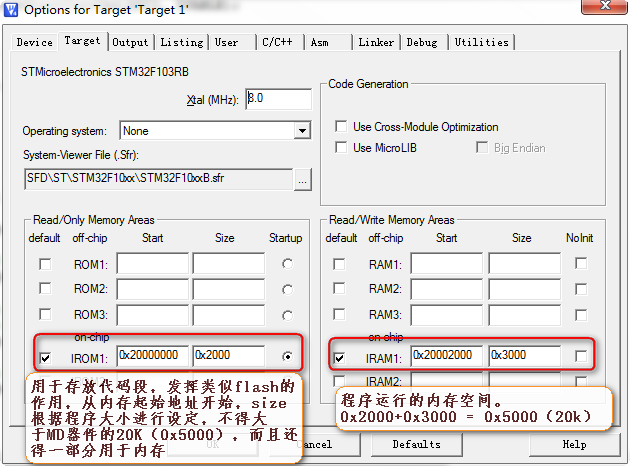Open the Linker tab
Viewport: 630px width, 466px height.
coord(376,42)
